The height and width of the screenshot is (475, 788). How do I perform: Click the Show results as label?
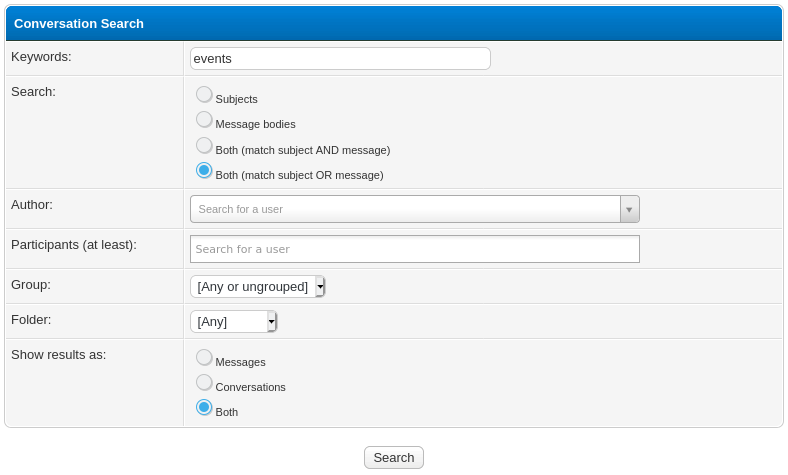[x=58, y=354]
